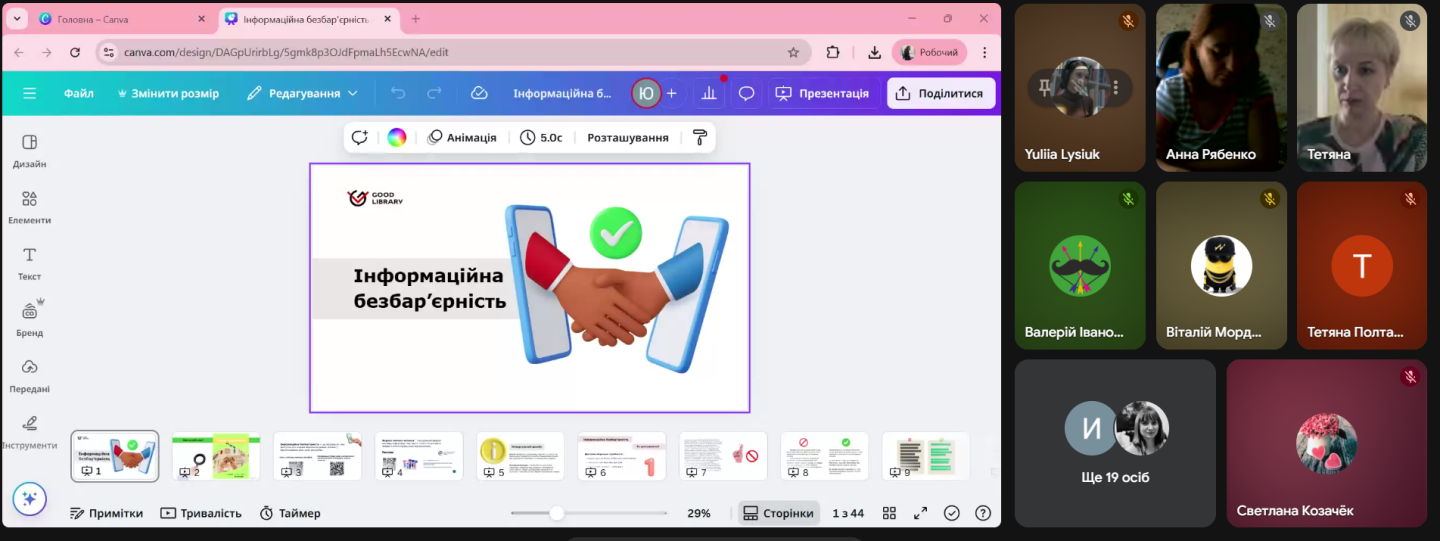Open slide thumbnail 3

point(317,457)
